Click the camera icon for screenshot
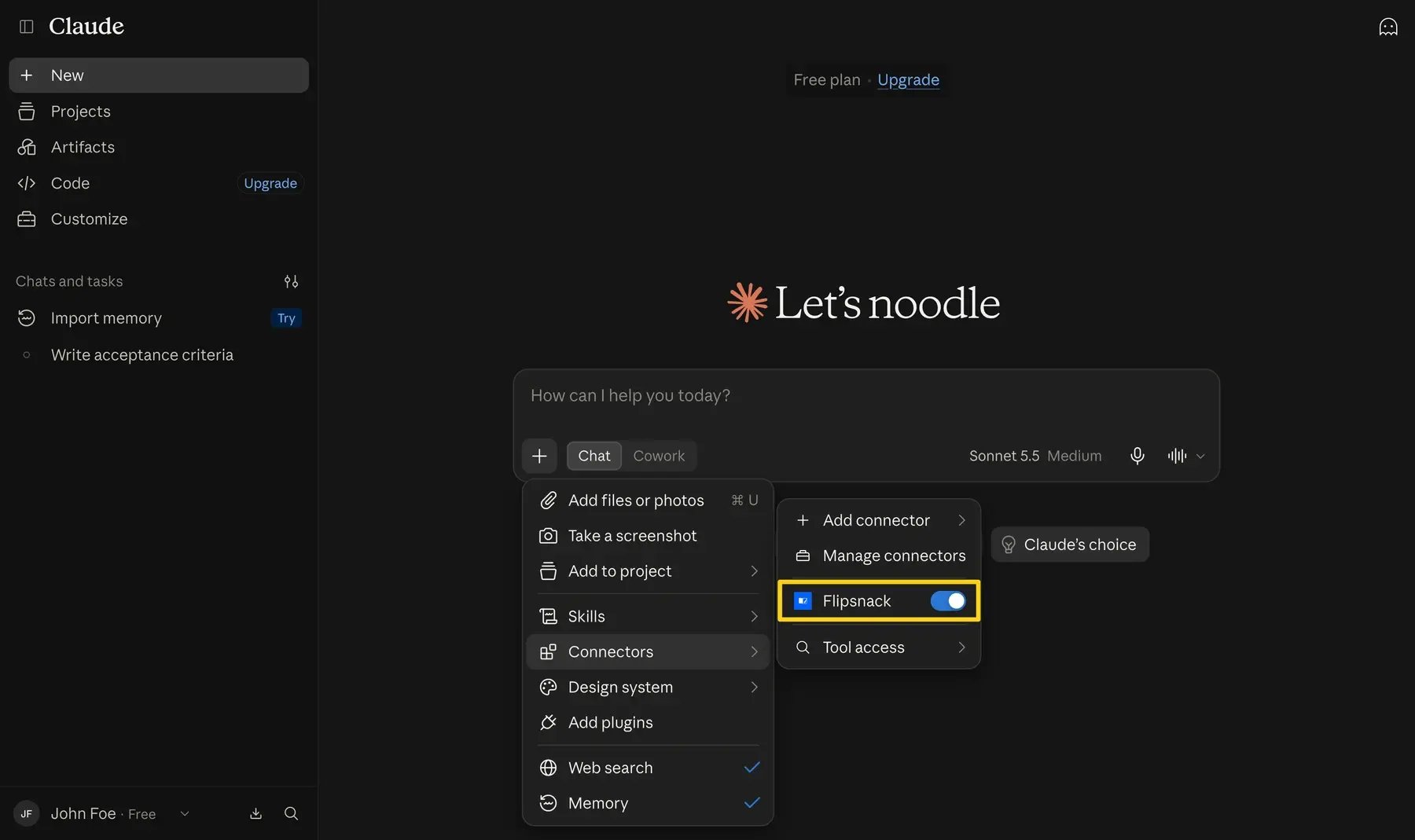The width and height of the screenshot is (1415, 840). pos(548,536)
